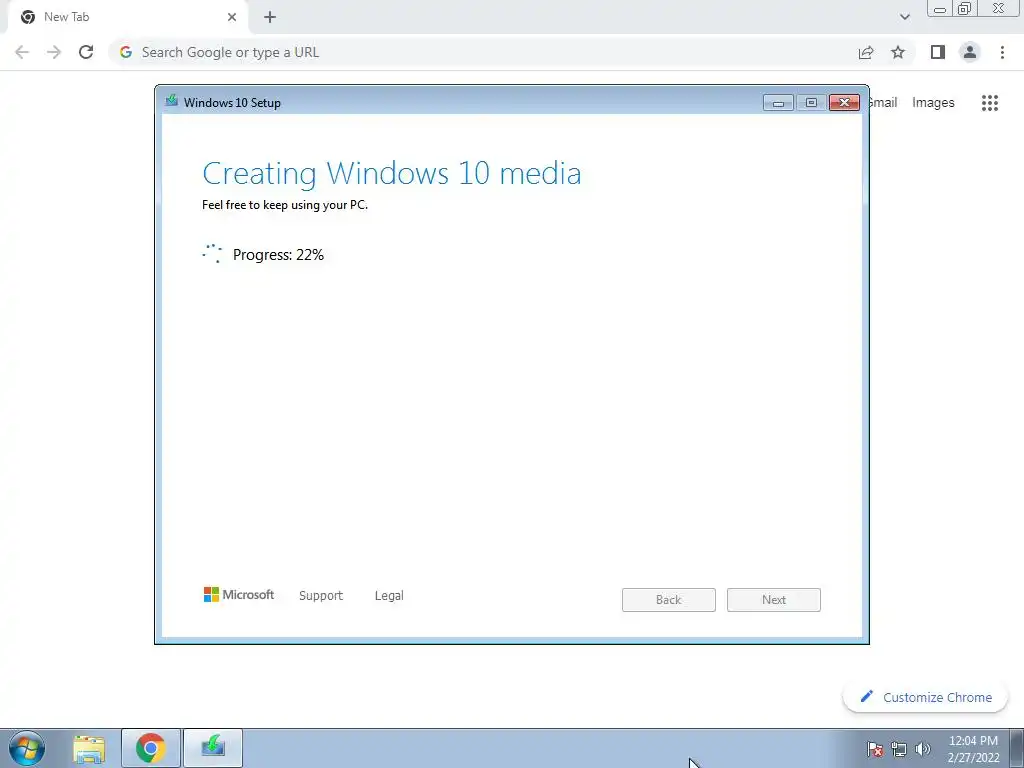Switch to Windows 10 Setup taskbar item
The height and width of the screenshot is (768, 1024).
coord(213,748)
